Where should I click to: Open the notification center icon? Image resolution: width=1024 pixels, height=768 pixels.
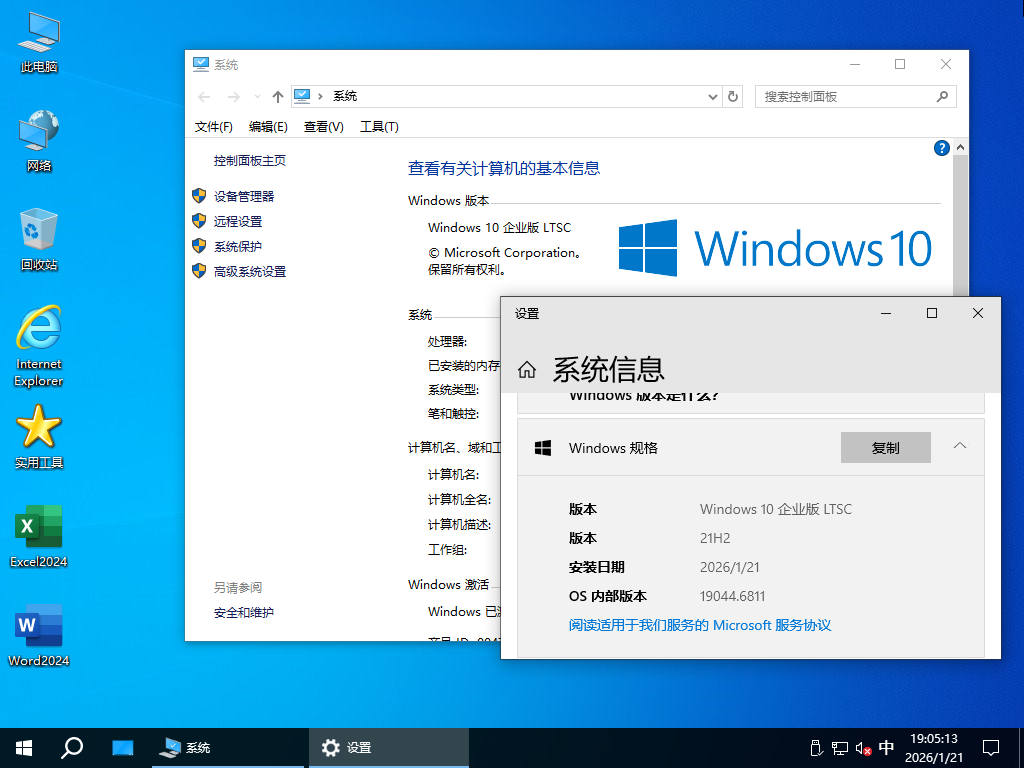[989, 747]
